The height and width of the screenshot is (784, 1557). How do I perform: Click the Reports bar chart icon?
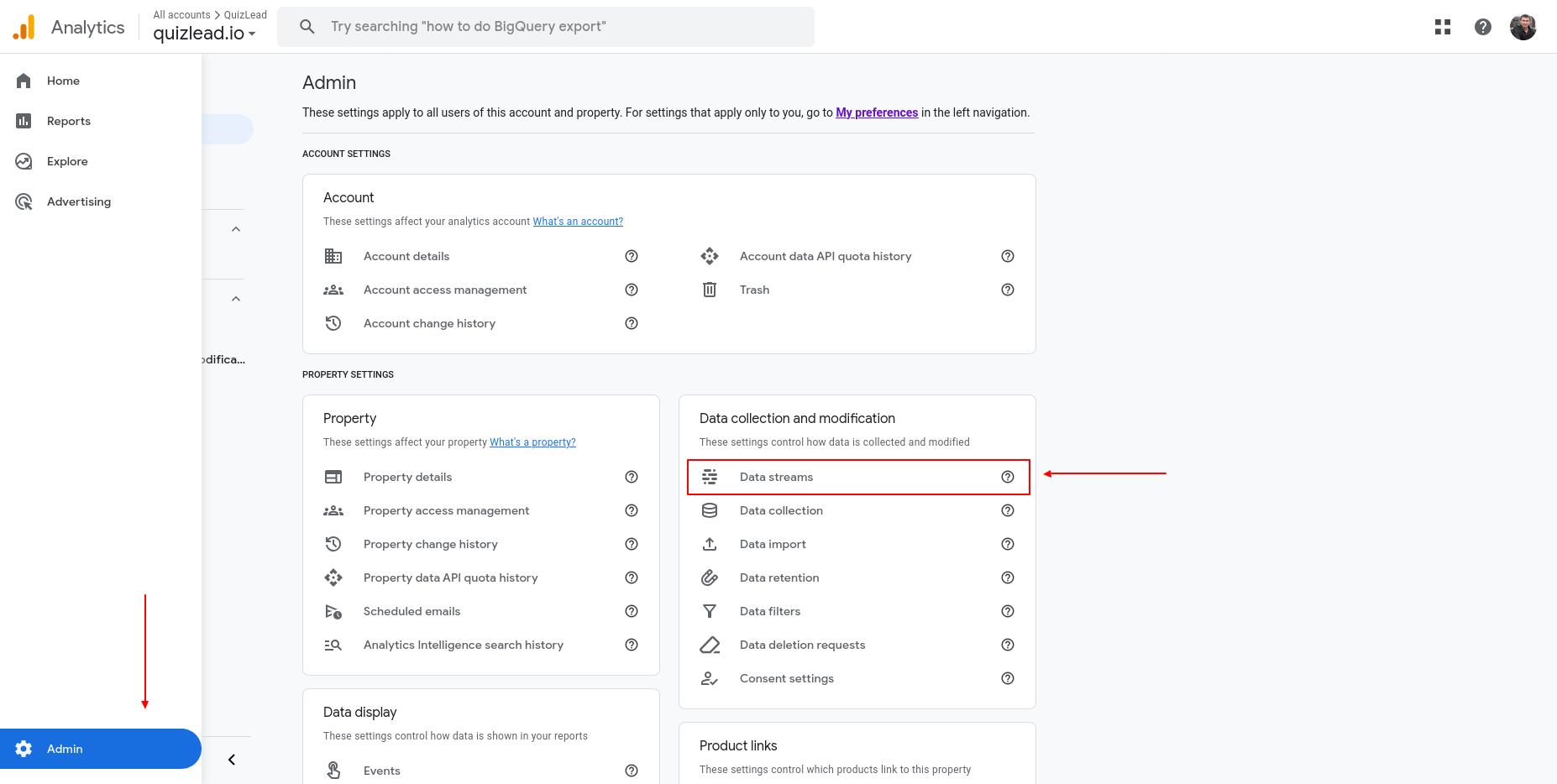coord(24,121)
